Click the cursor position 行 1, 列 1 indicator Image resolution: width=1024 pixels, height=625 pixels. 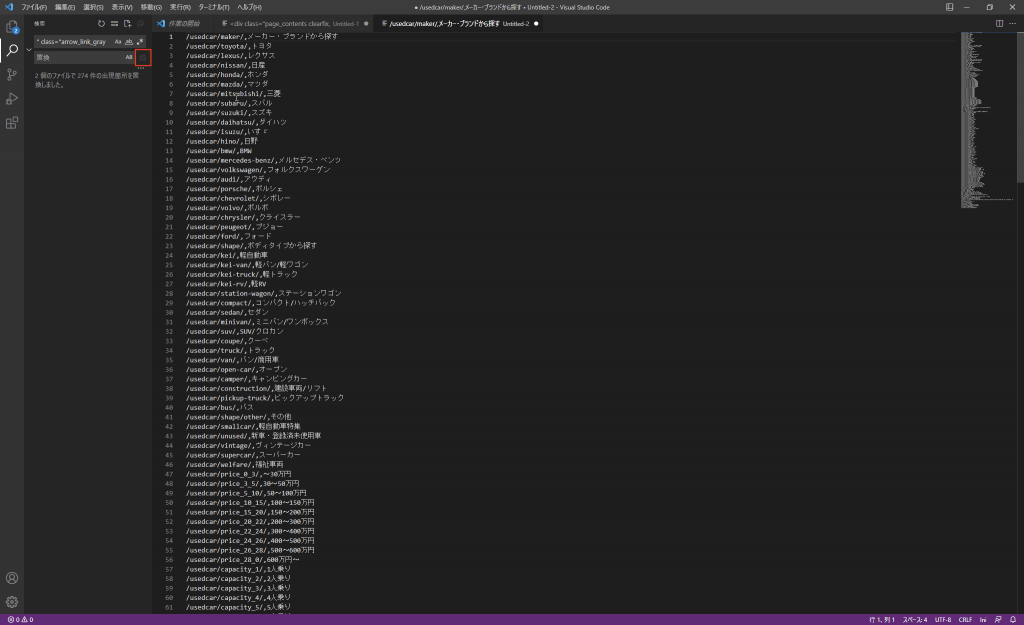(x=882, y=619)
